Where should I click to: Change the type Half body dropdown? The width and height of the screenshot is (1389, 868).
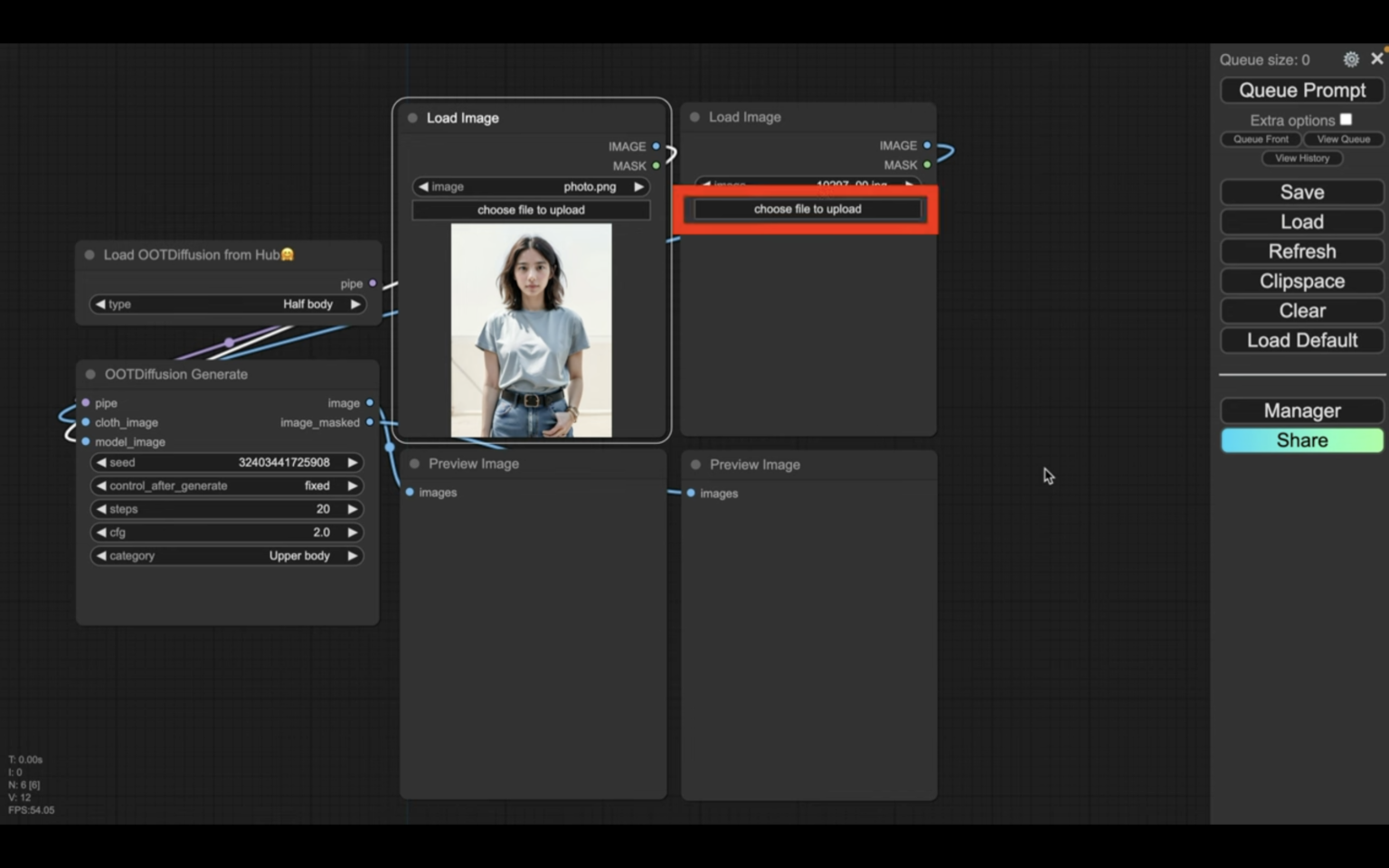[x=227, y=305]
